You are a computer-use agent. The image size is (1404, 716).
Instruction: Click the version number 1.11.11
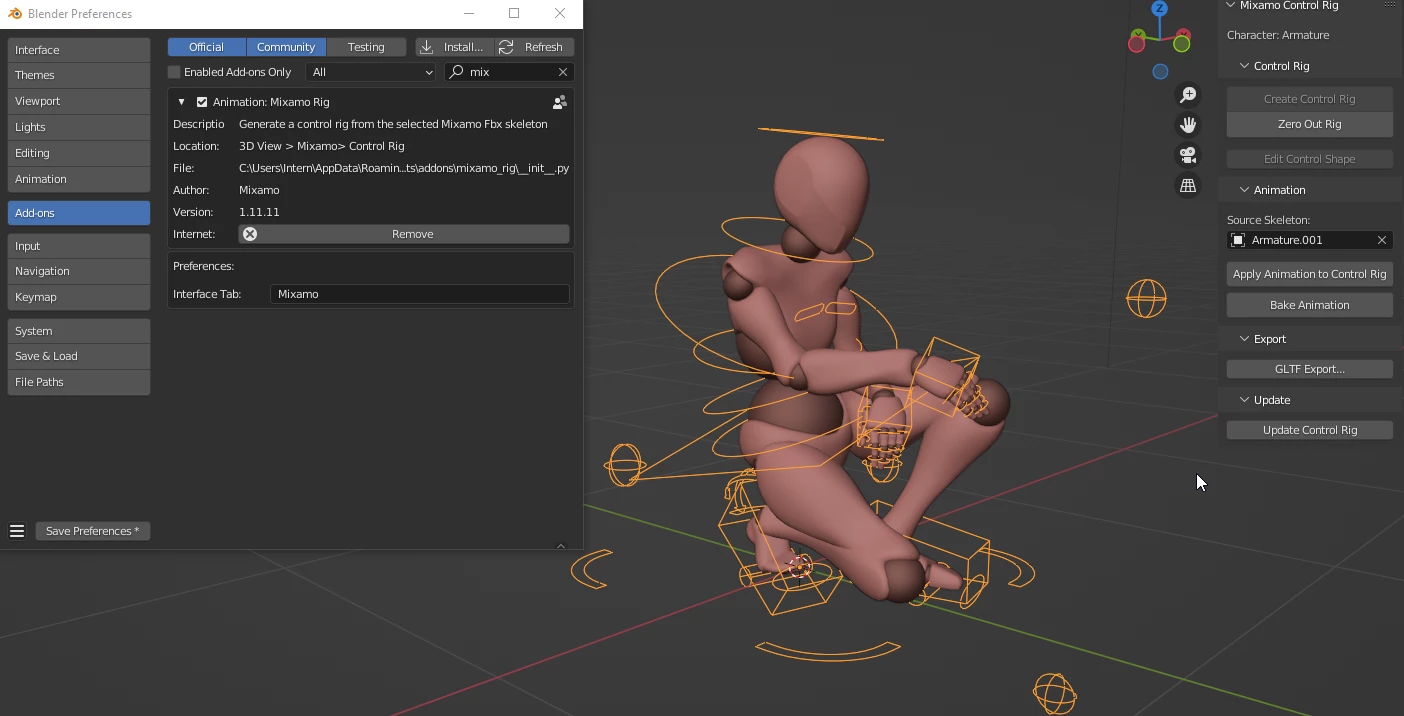coord(259,212)
